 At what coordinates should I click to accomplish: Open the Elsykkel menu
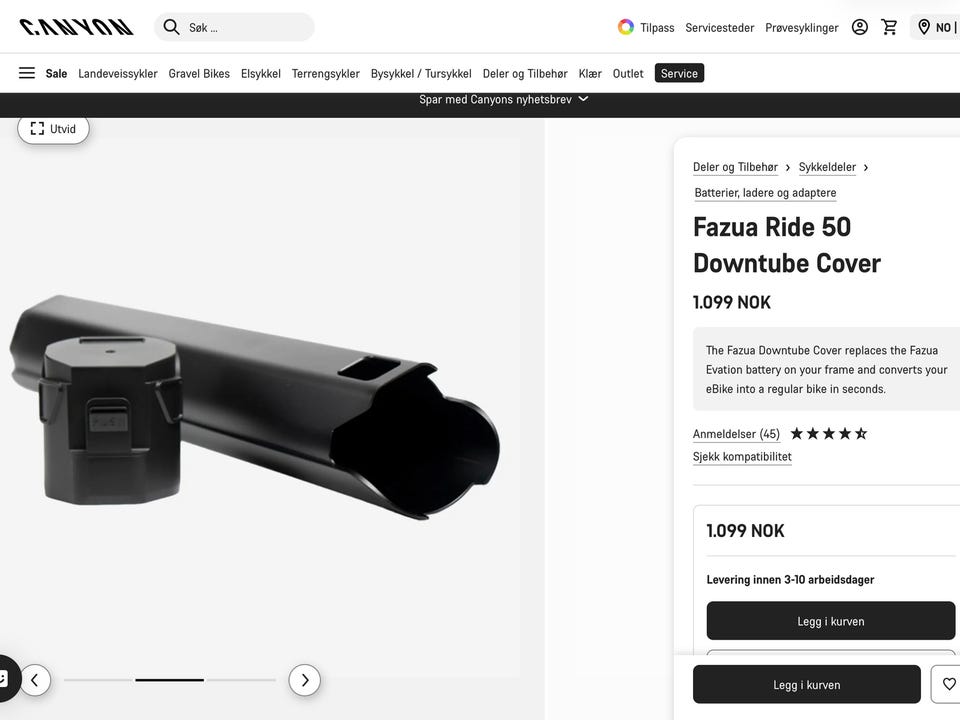(260, 73)
